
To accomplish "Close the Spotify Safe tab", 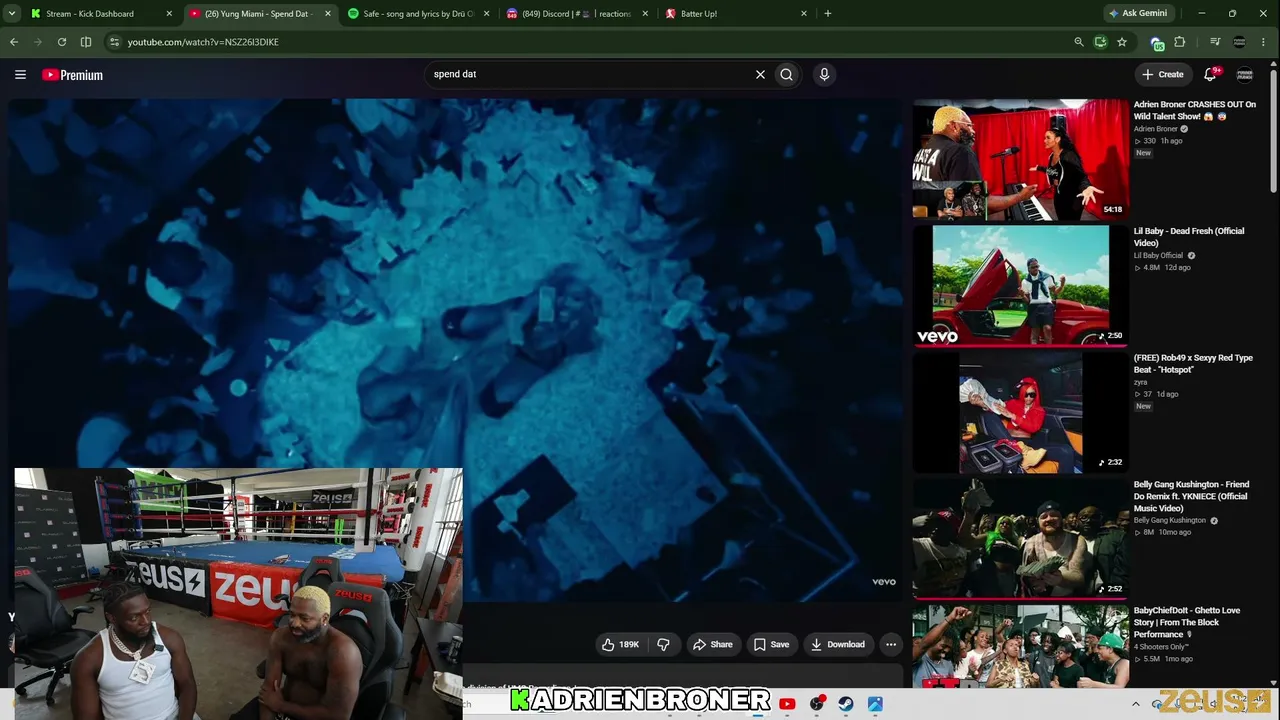I will [x=486, y=14].
